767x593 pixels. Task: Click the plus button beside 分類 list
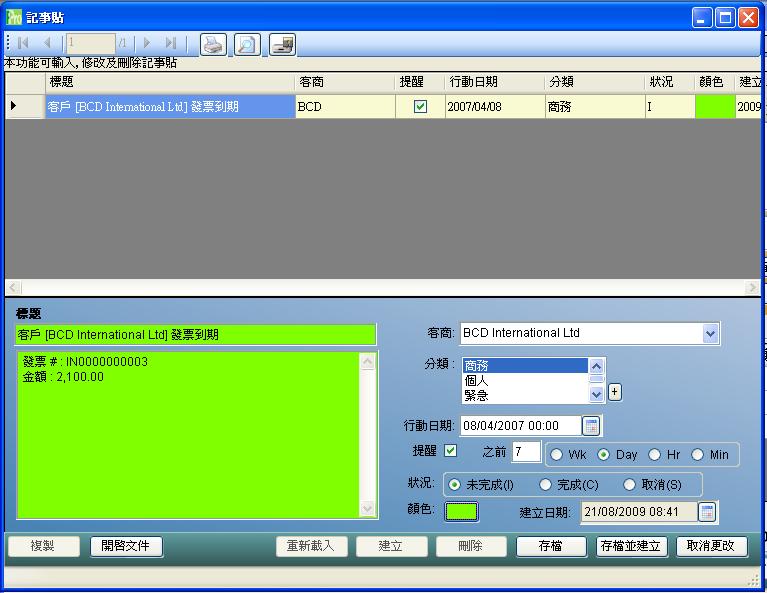(x=615, y=392)
